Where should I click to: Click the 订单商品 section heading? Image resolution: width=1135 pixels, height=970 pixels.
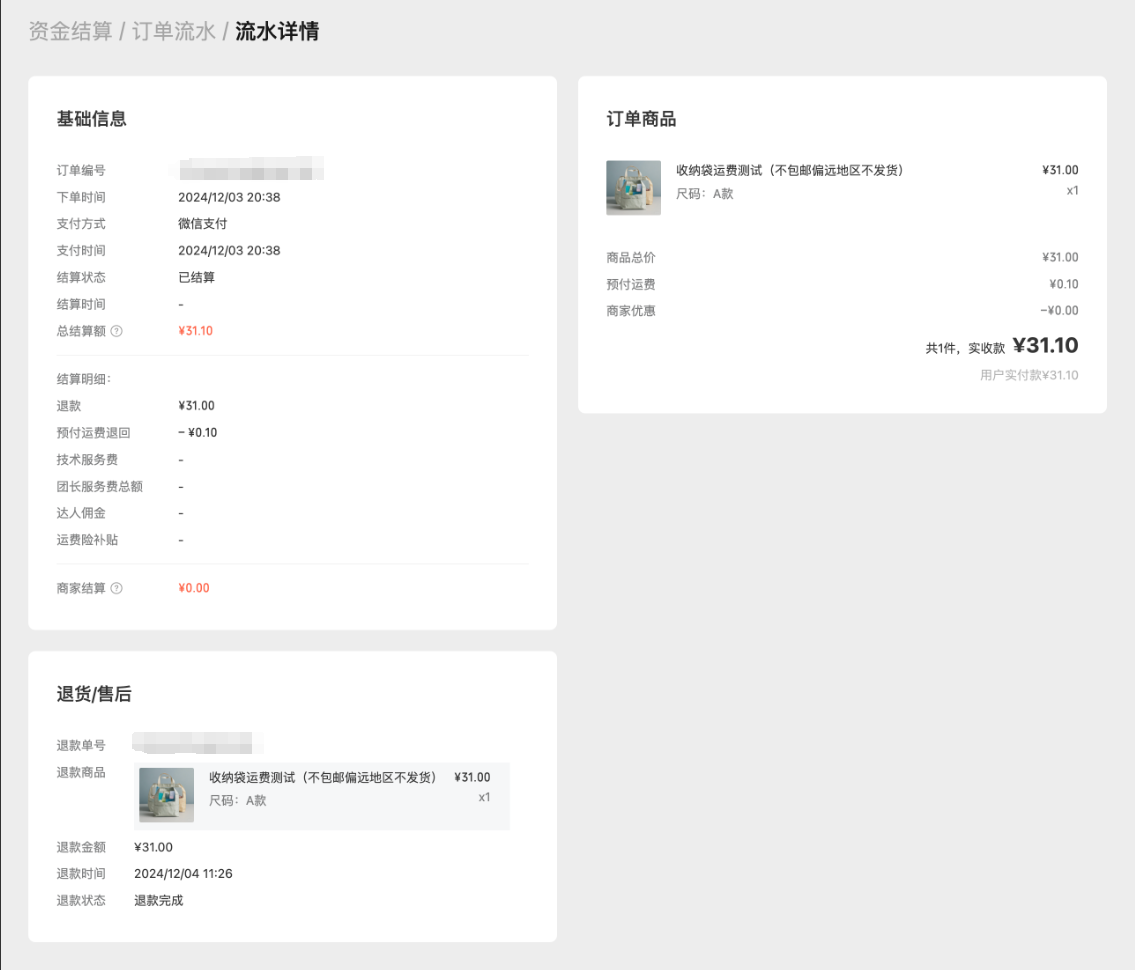[x=641, y=119]
